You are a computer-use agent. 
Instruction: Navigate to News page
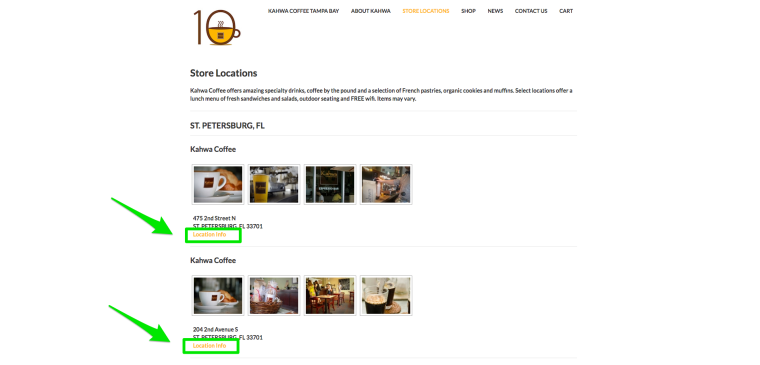tap(495, 11)
